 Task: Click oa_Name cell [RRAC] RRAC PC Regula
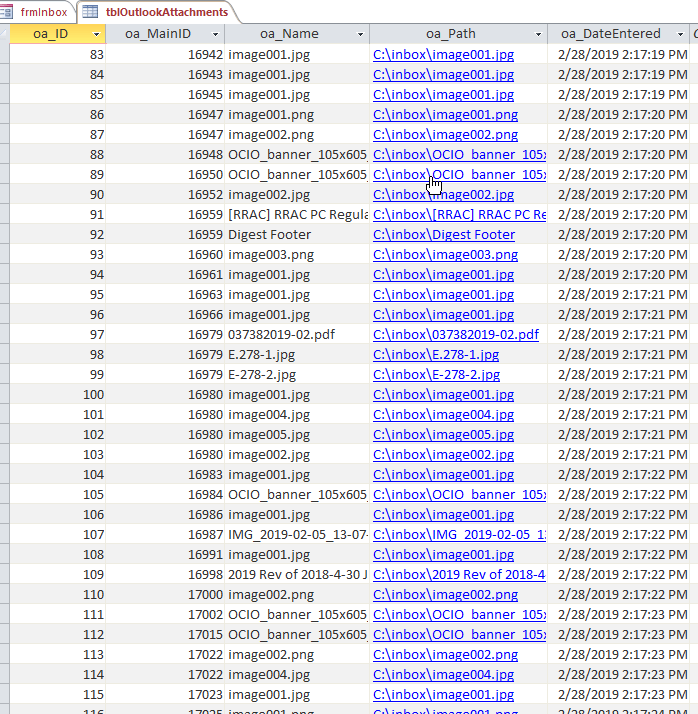[297, 214]
